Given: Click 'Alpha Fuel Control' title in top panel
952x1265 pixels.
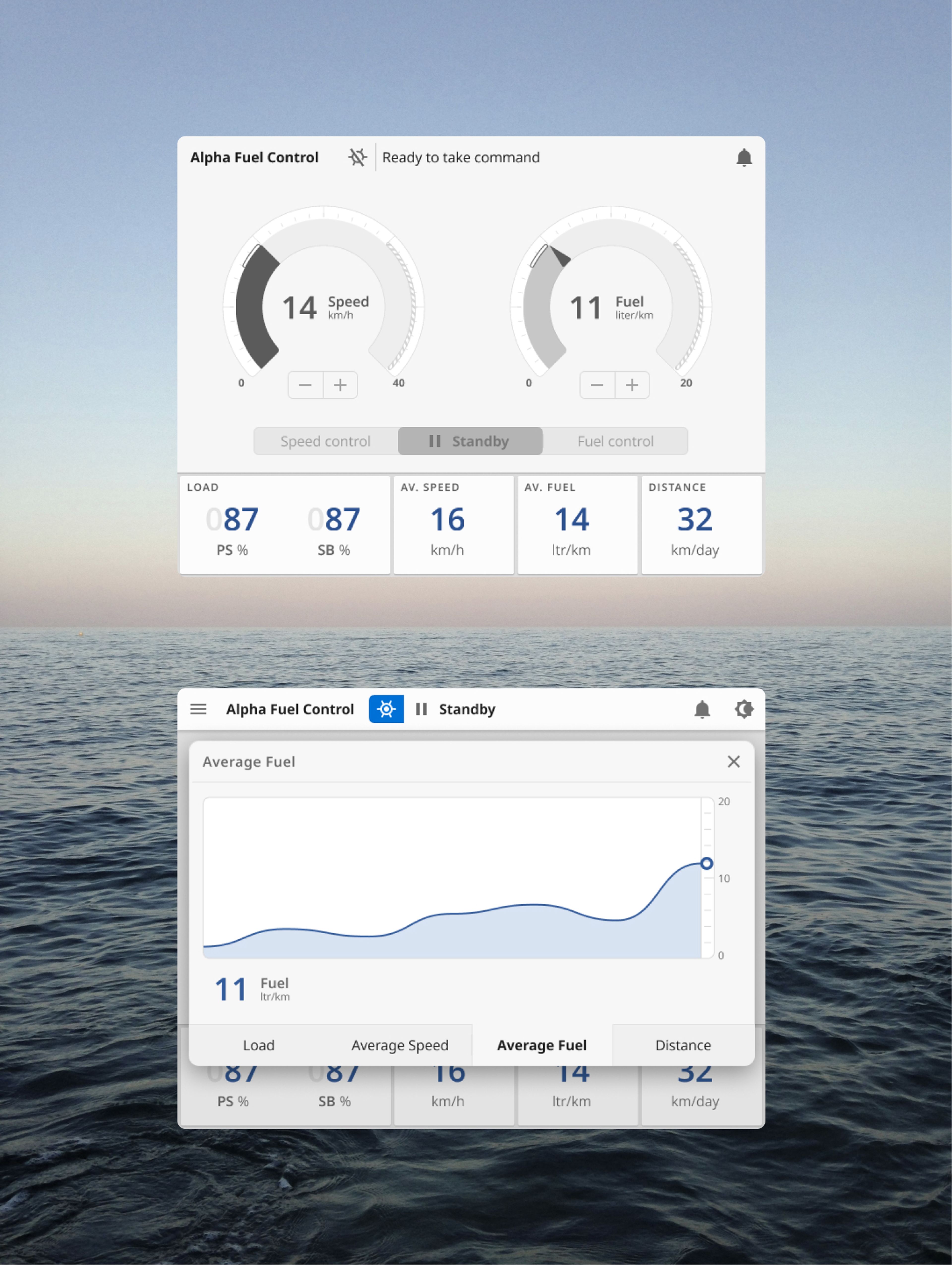Looking at the screenshot, I should click(254, 157).
